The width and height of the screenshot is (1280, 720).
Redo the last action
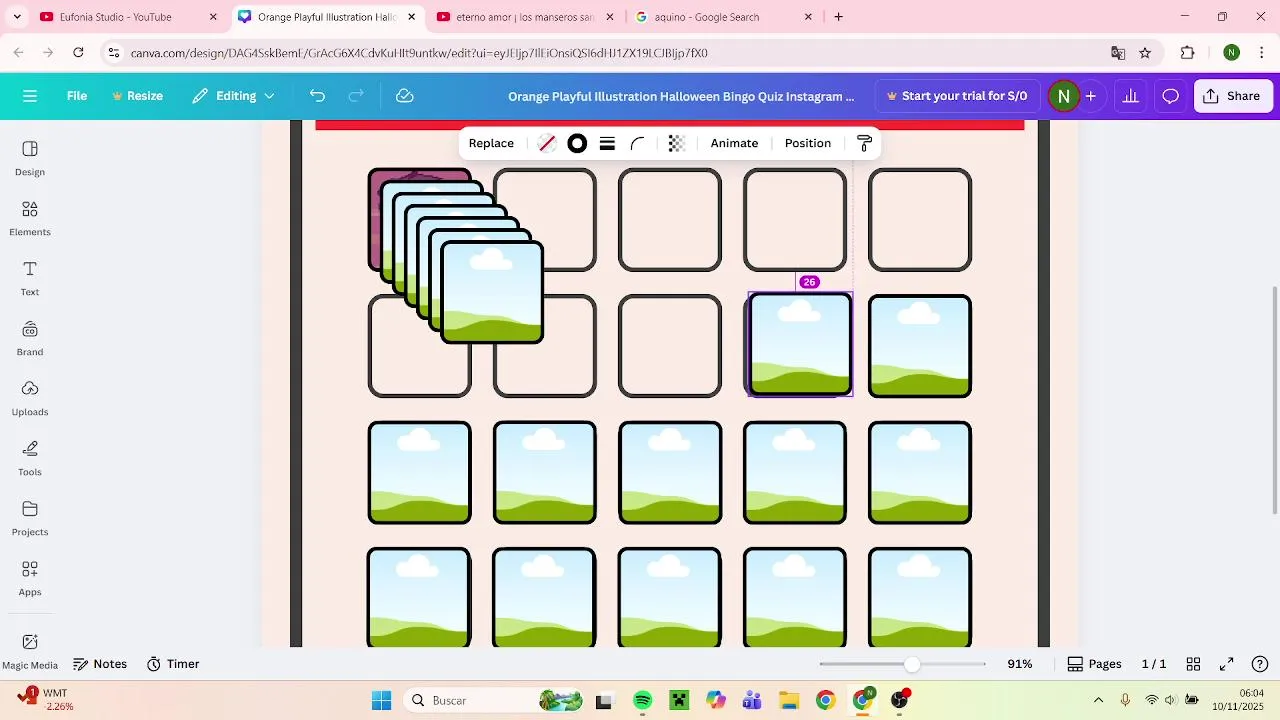tap(356, 96)
